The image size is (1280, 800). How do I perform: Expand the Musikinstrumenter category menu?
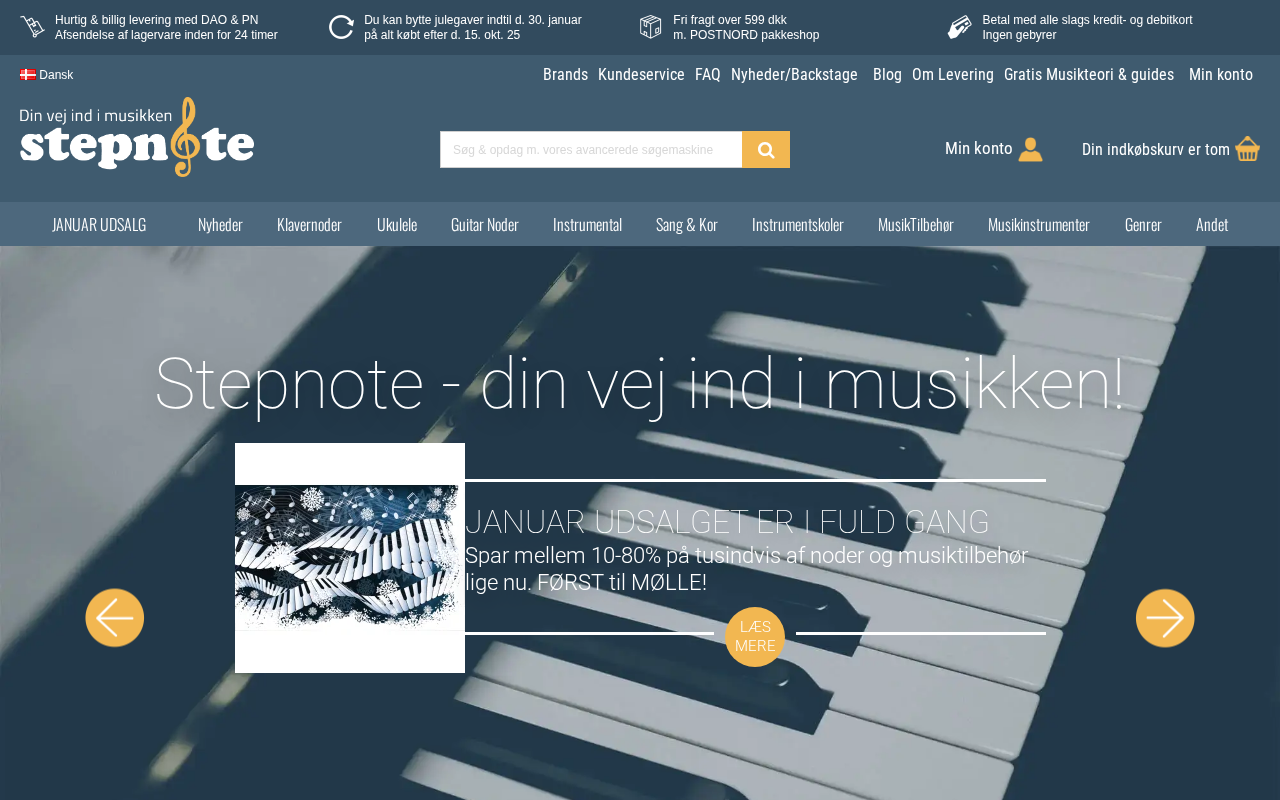click(1039, 224)
